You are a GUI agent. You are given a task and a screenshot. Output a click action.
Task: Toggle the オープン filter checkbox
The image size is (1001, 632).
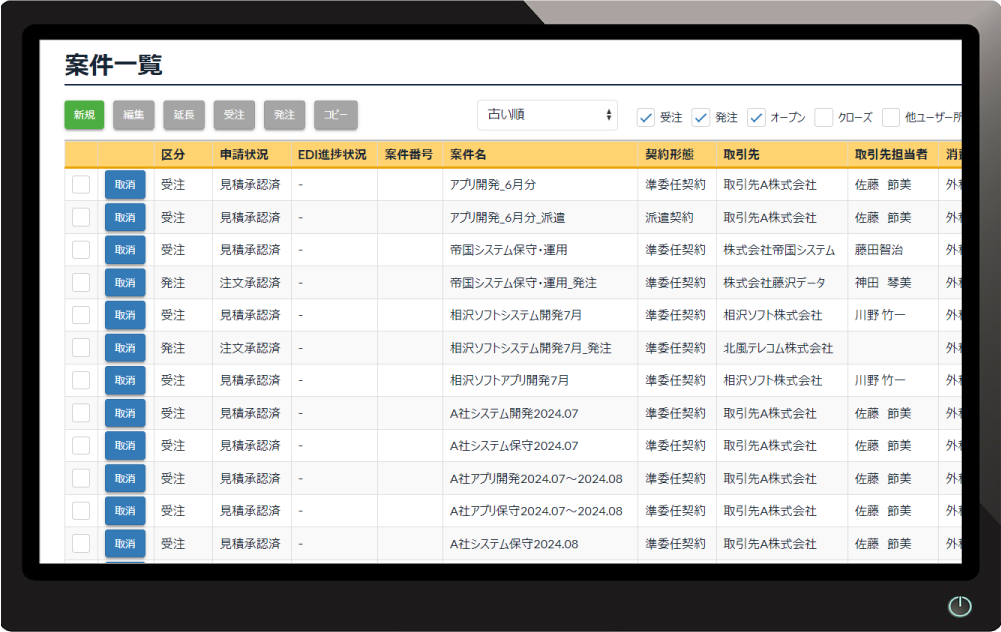tap(756, 117)
